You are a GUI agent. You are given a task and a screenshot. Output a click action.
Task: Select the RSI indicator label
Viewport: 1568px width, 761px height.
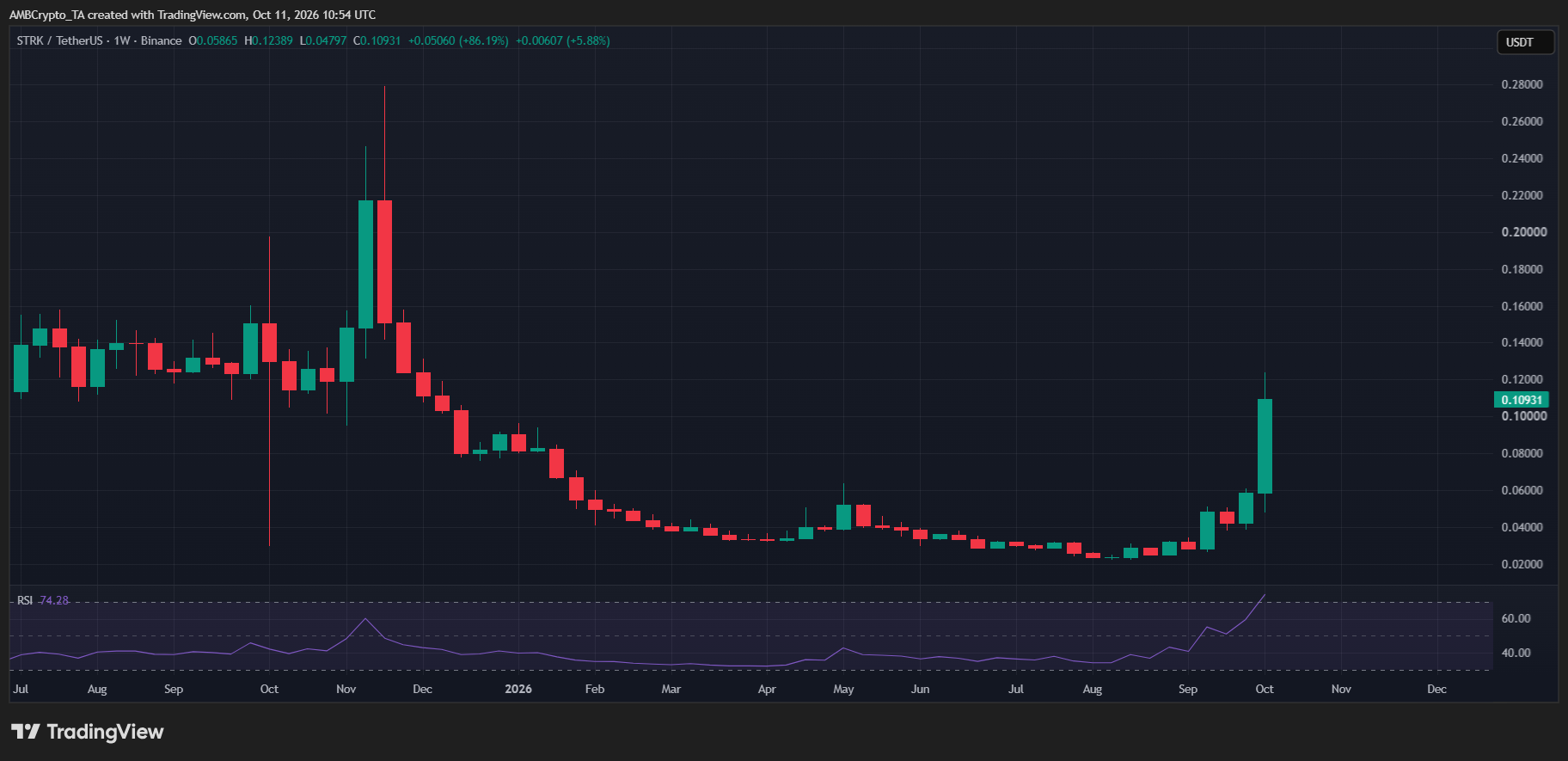click(25, 600)
